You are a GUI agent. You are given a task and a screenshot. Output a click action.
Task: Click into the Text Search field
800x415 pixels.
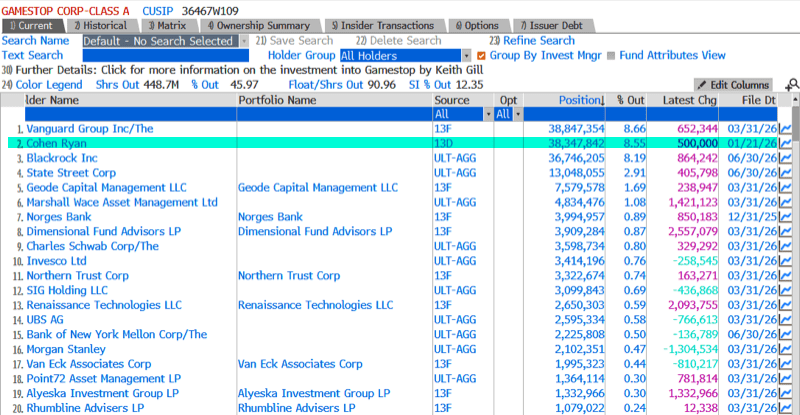tap(166, 56)
